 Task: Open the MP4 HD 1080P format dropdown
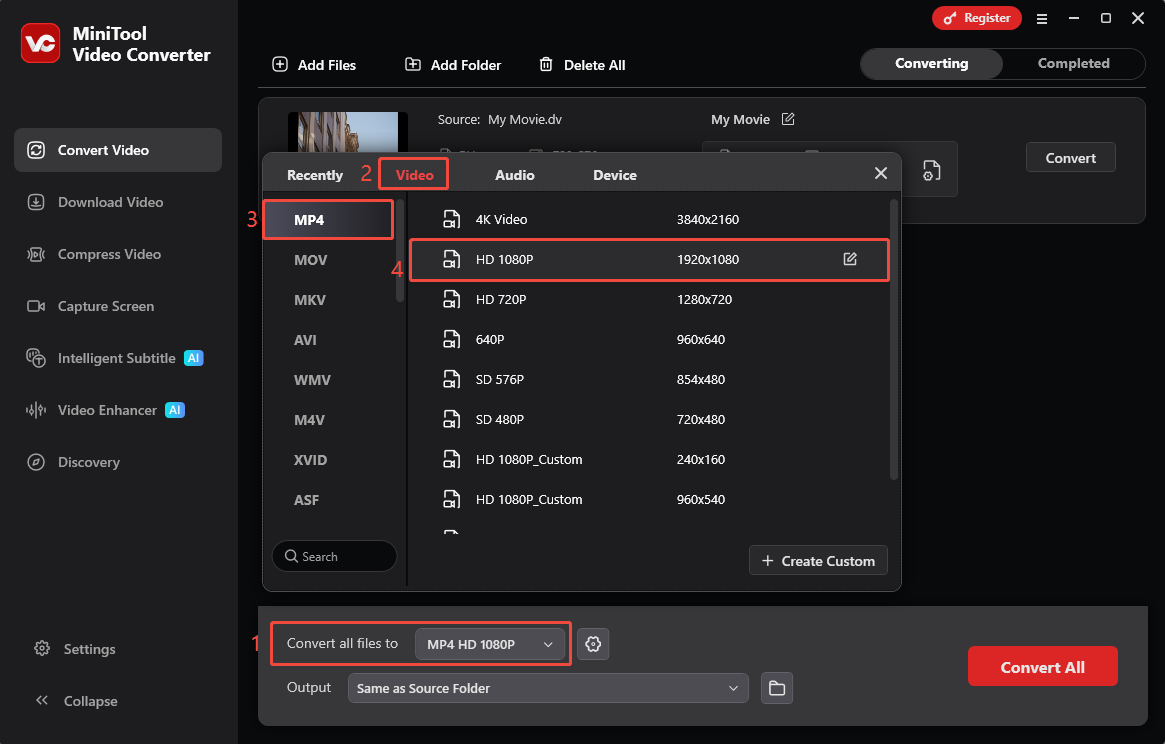point(490,644)
